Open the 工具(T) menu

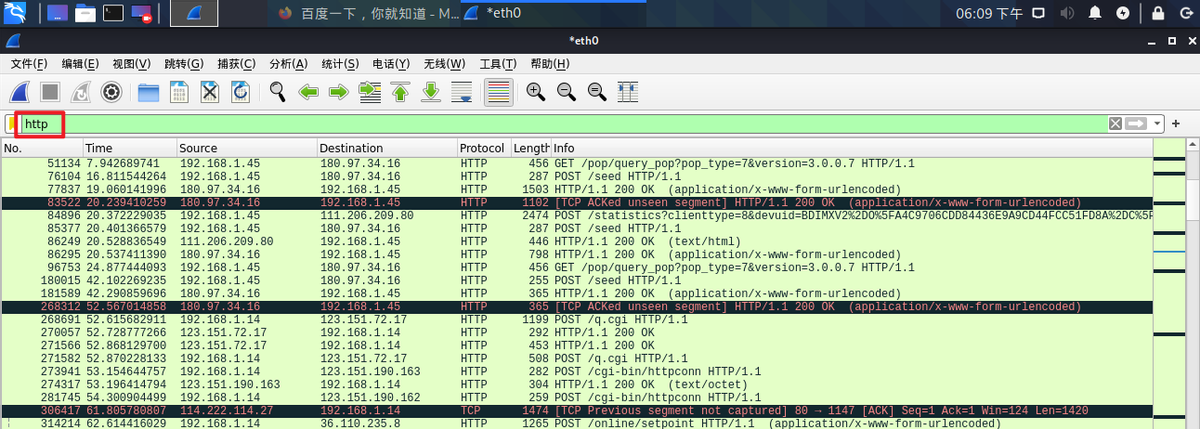(497, 63)
